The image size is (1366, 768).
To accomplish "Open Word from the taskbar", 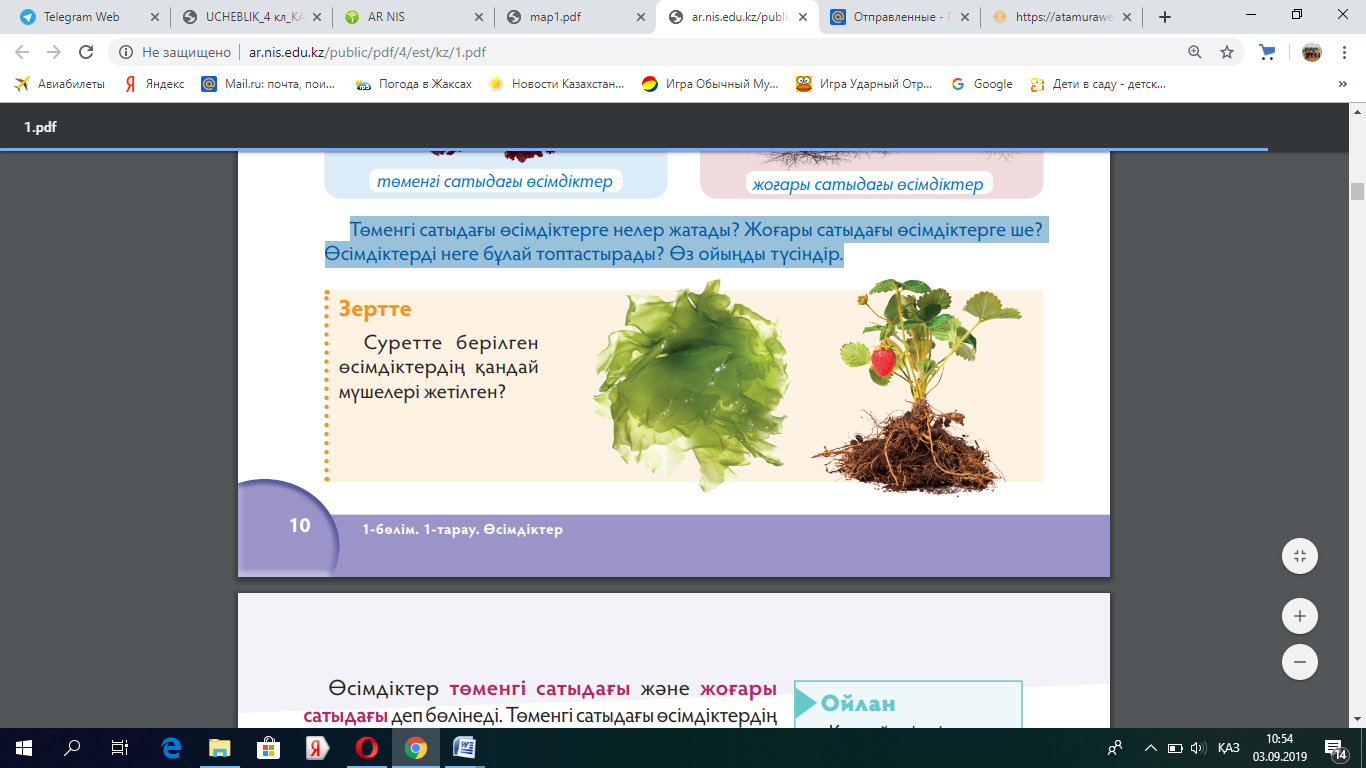I will coord(464,748).
